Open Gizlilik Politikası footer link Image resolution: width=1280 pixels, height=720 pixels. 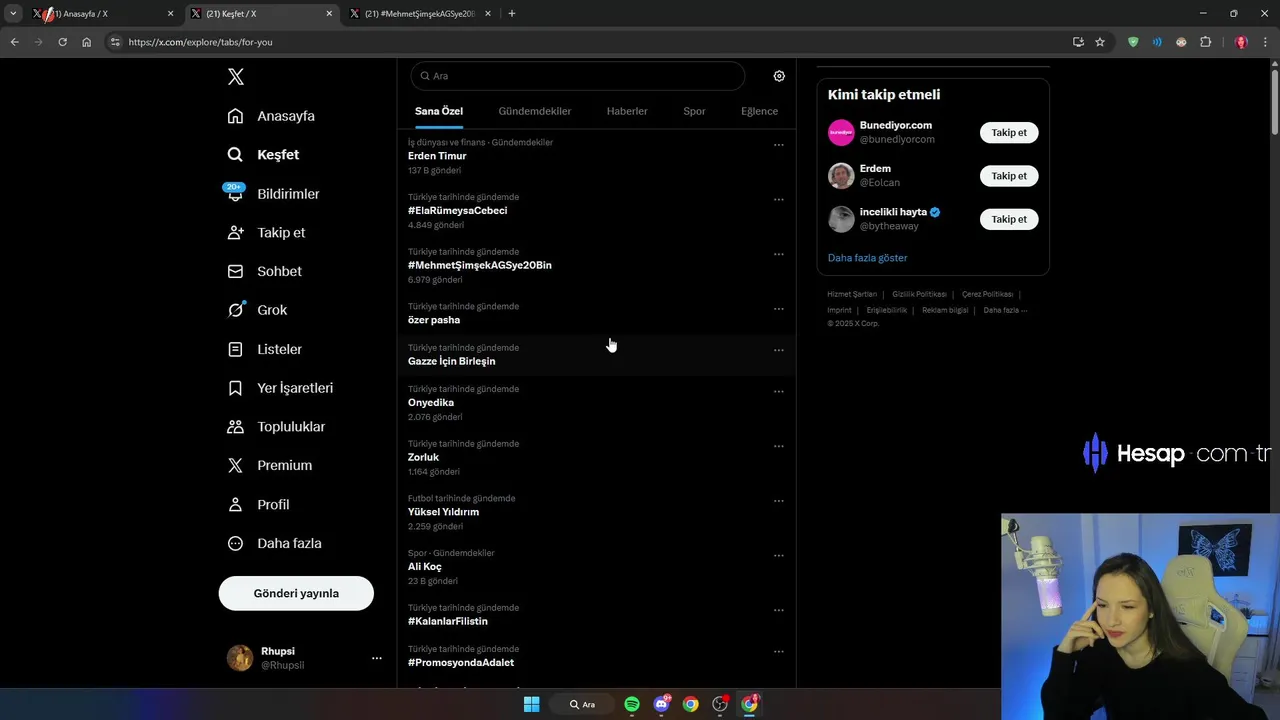point(919,294)
